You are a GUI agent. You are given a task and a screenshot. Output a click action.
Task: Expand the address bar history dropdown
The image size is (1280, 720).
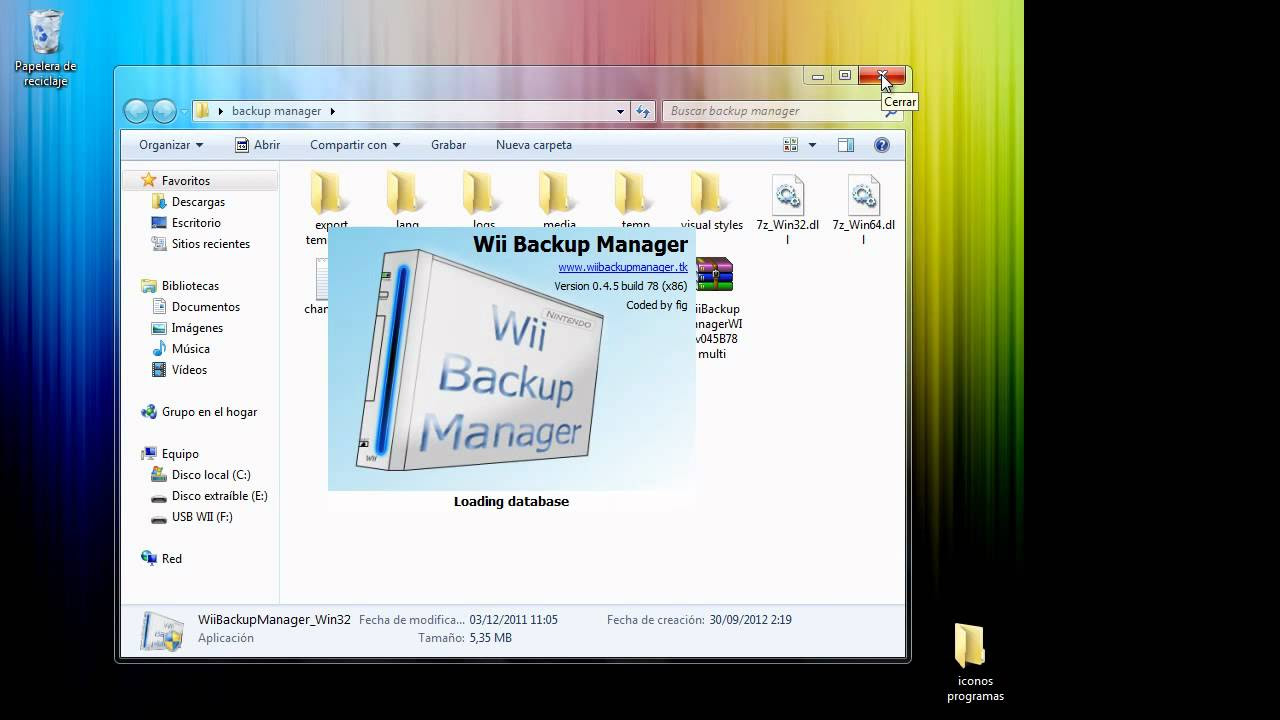point(621,111)
